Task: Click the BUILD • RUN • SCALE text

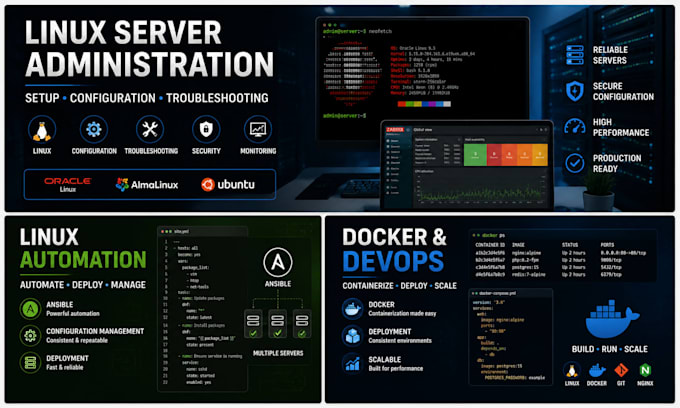Action: click(x=609, y=349)
